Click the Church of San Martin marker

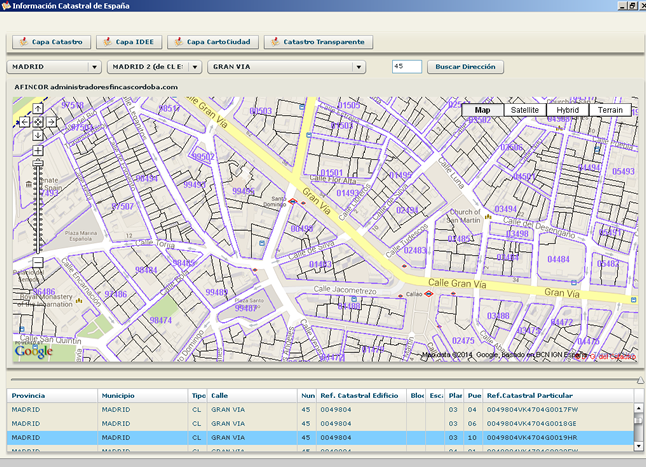click(x=489, y=216)
